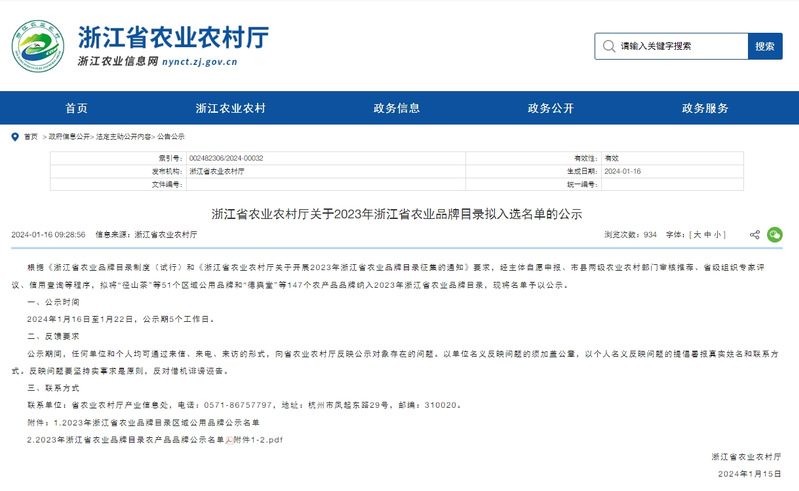Click 政府信息公开 breadcrumb link
Screen dimensions: 799x491
coord(69,137)
